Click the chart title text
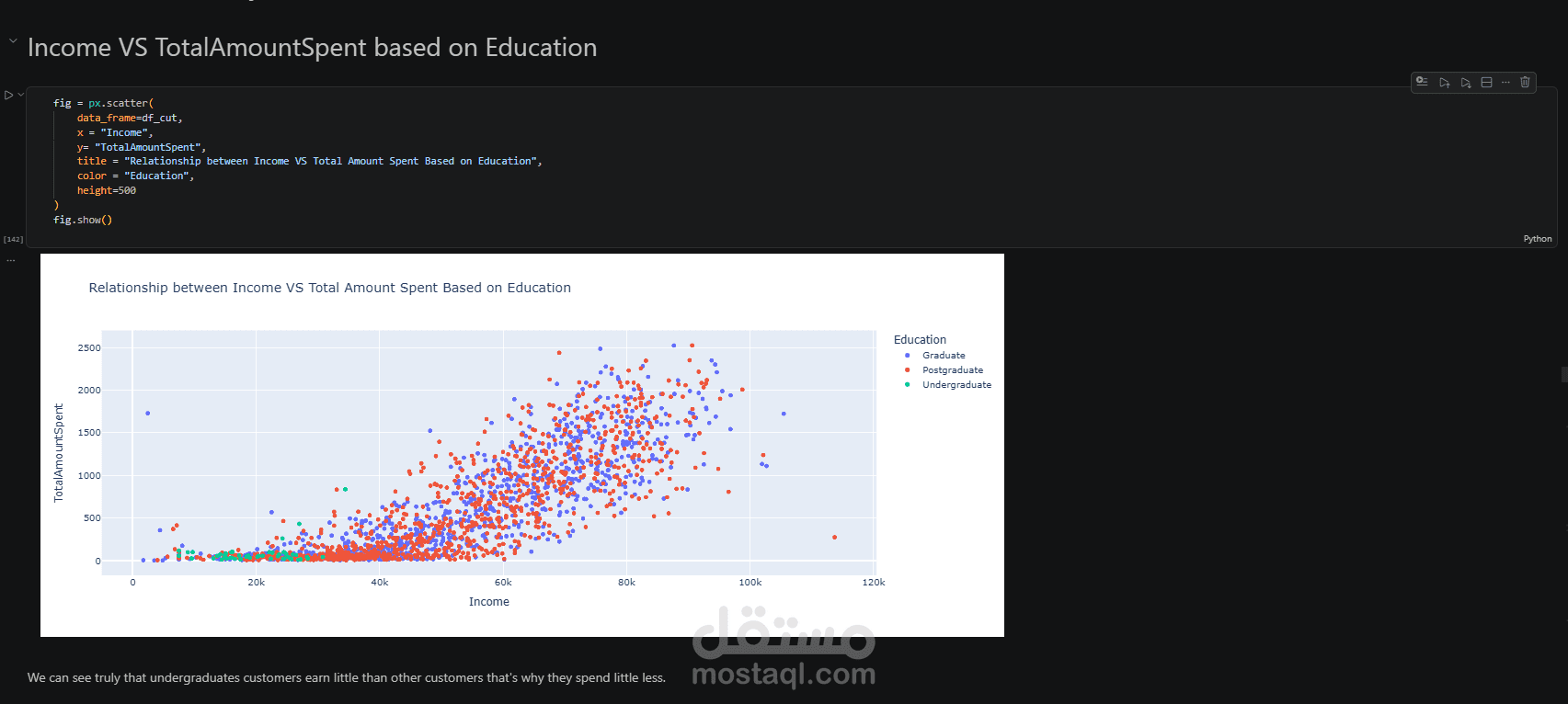 [x=329, y=288]
